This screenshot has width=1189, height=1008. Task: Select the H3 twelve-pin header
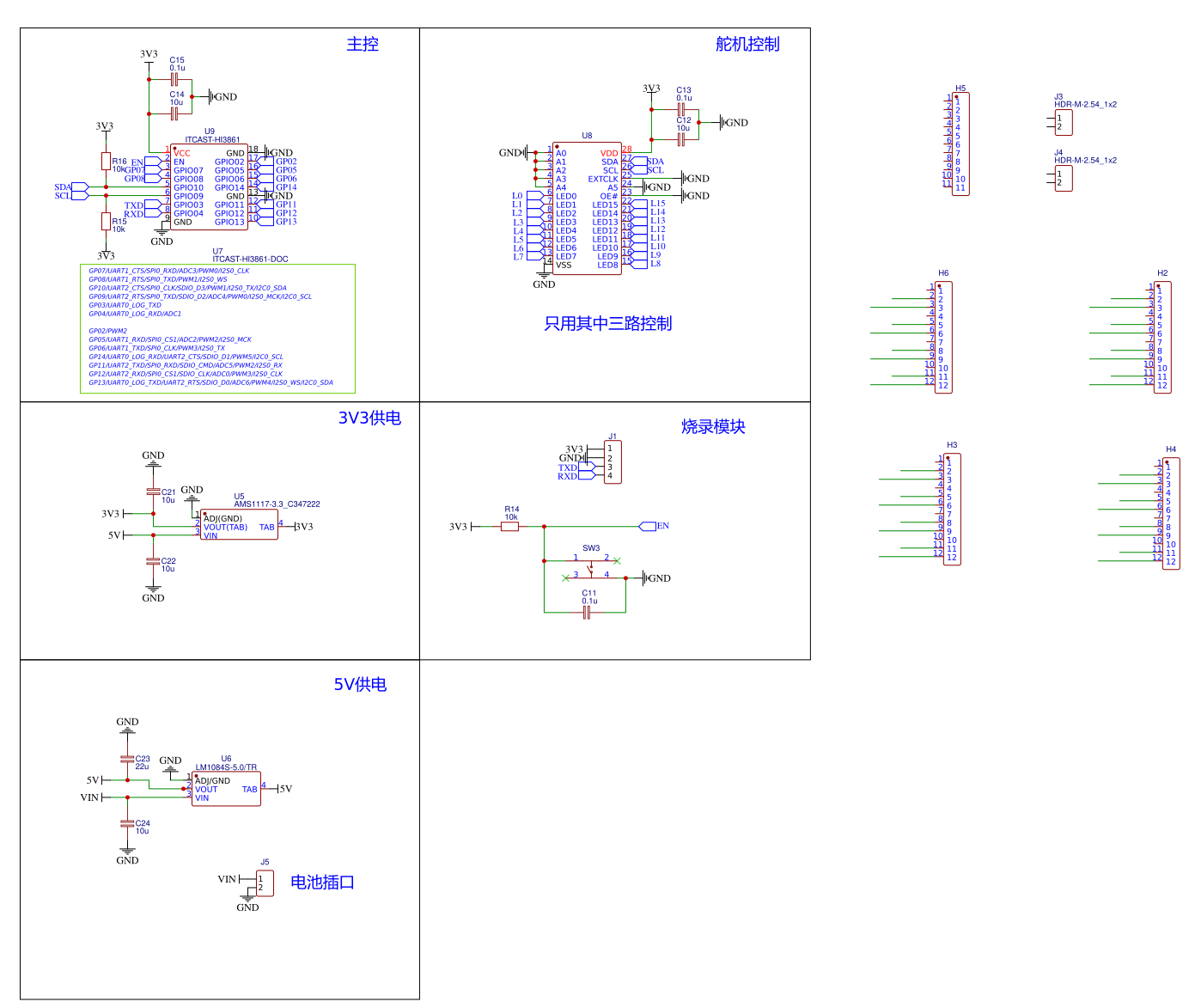pyautogui.click(x=952, y=509)
